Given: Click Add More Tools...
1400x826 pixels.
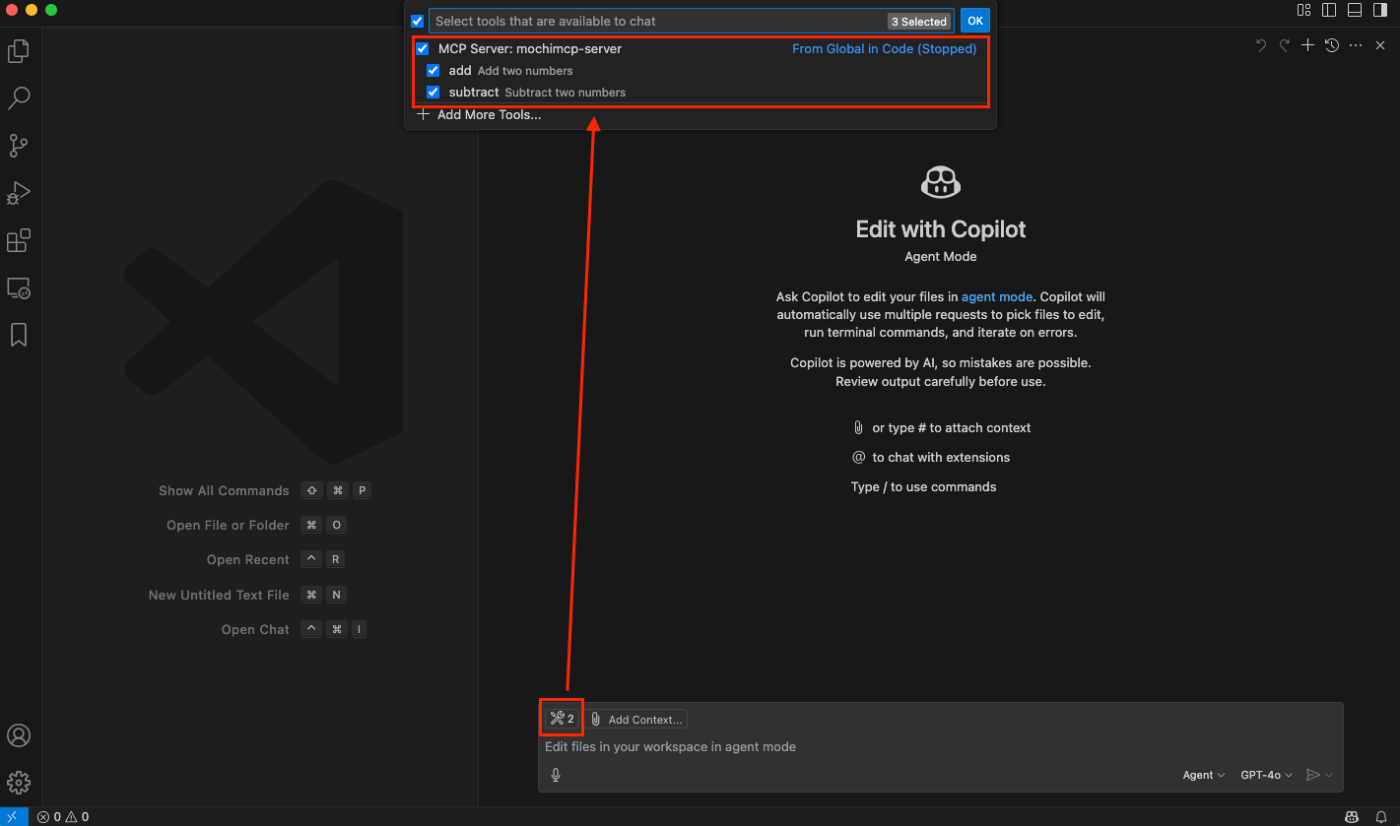Looking at the screenshot, I should pyautogui.click(x=479, y=115).
